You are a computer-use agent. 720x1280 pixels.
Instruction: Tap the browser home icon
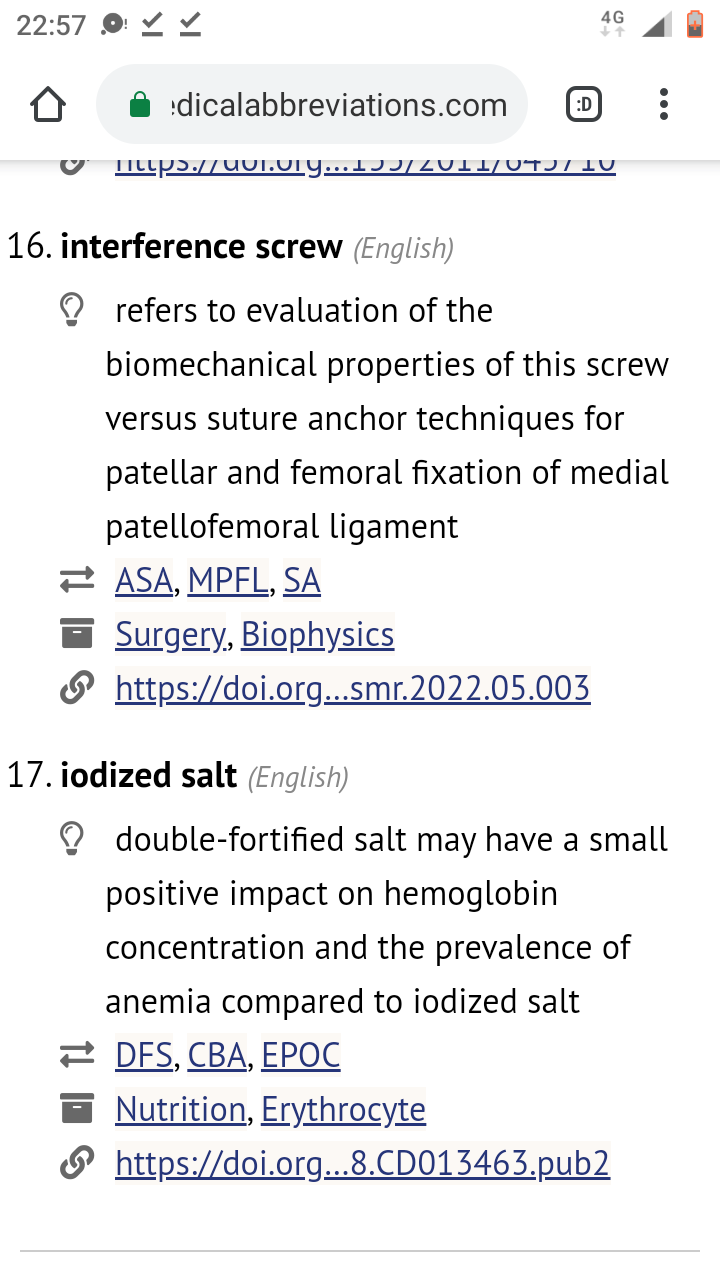click(x=48, y=104)
